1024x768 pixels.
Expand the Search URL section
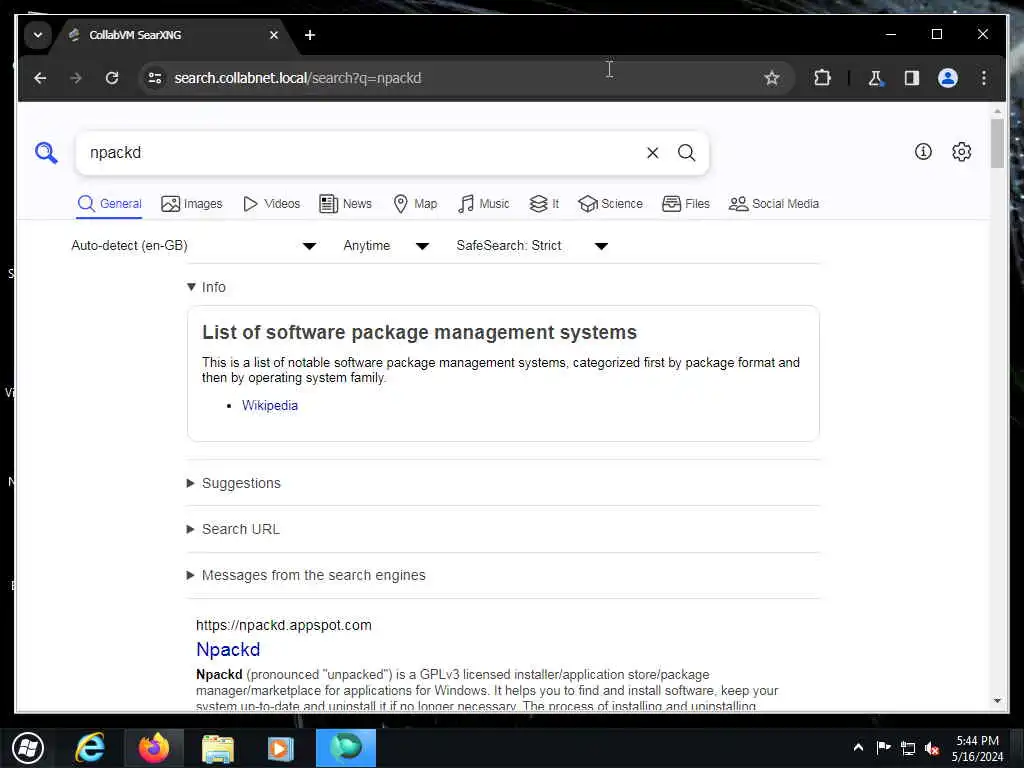233,529
